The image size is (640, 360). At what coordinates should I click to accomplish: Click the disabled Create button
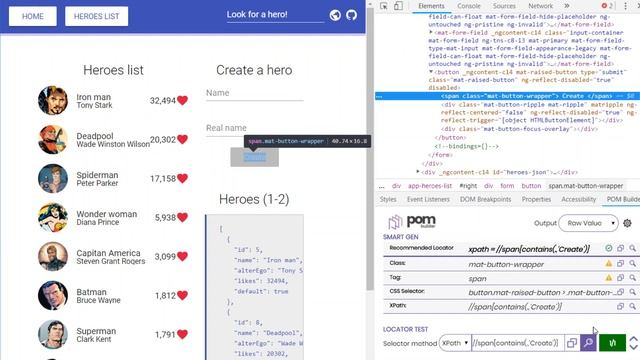click(255, 157)
